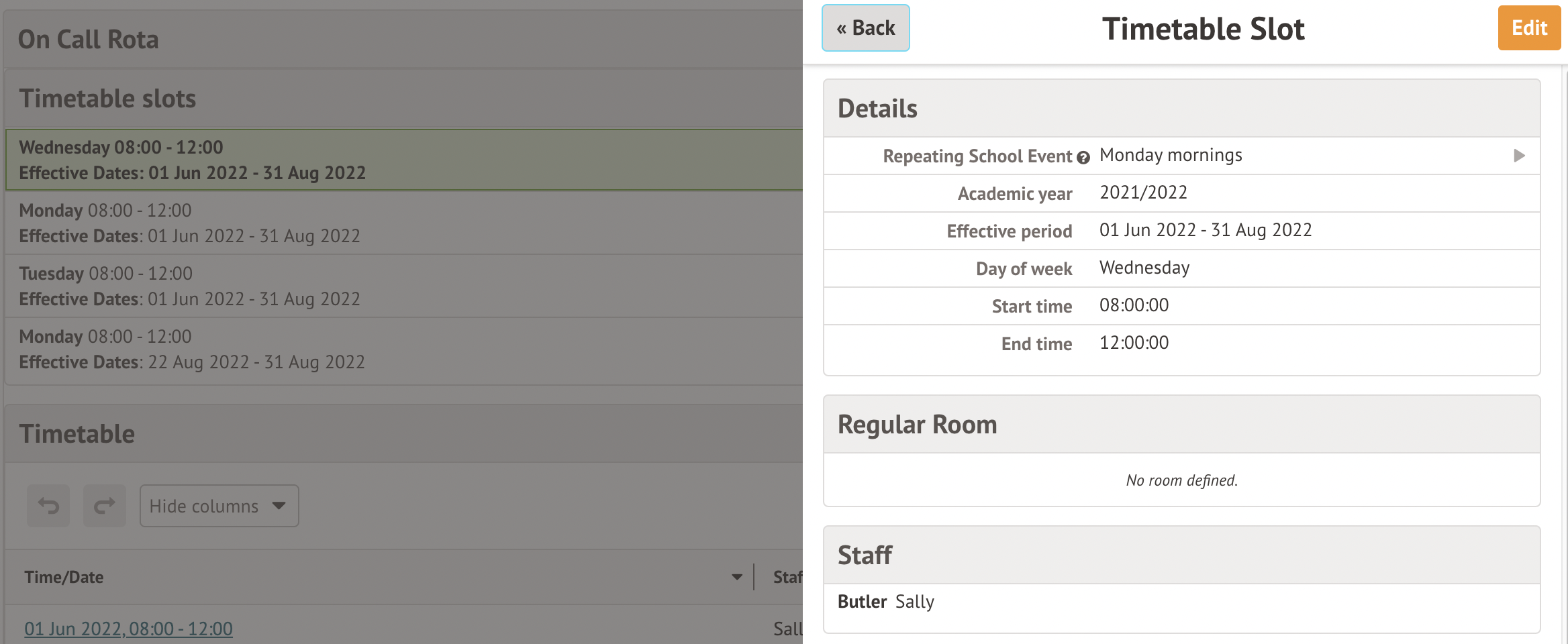This screenshot has width=1568, height=644.
Task: Select the Tuesday 08:00 - 12:00 slot
Action: 403,286
